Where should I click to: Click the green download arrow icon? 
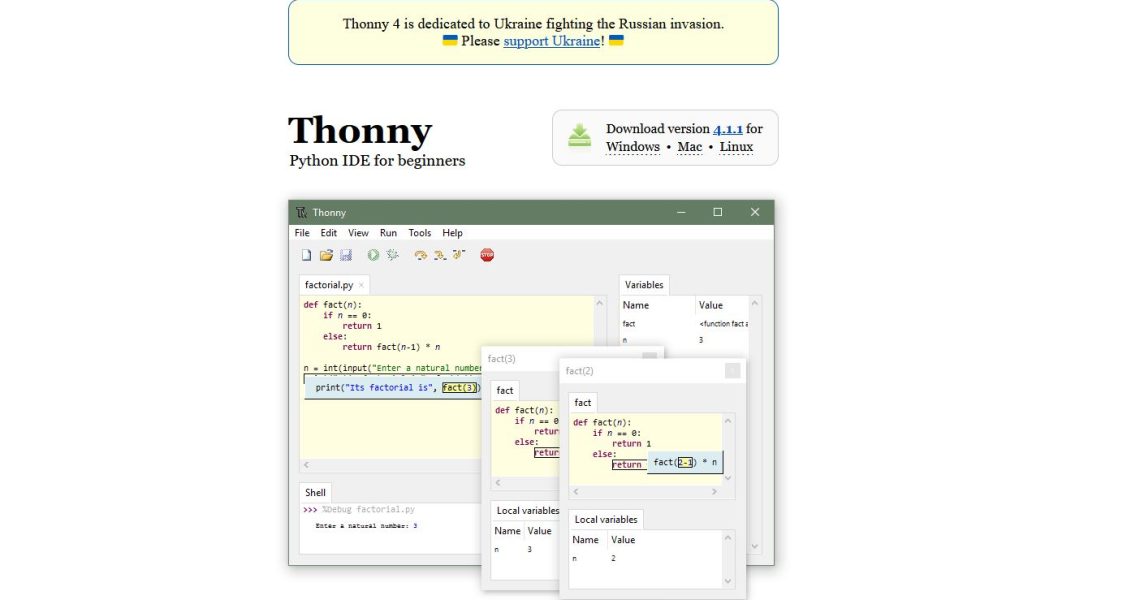click(x=579, y=137)
